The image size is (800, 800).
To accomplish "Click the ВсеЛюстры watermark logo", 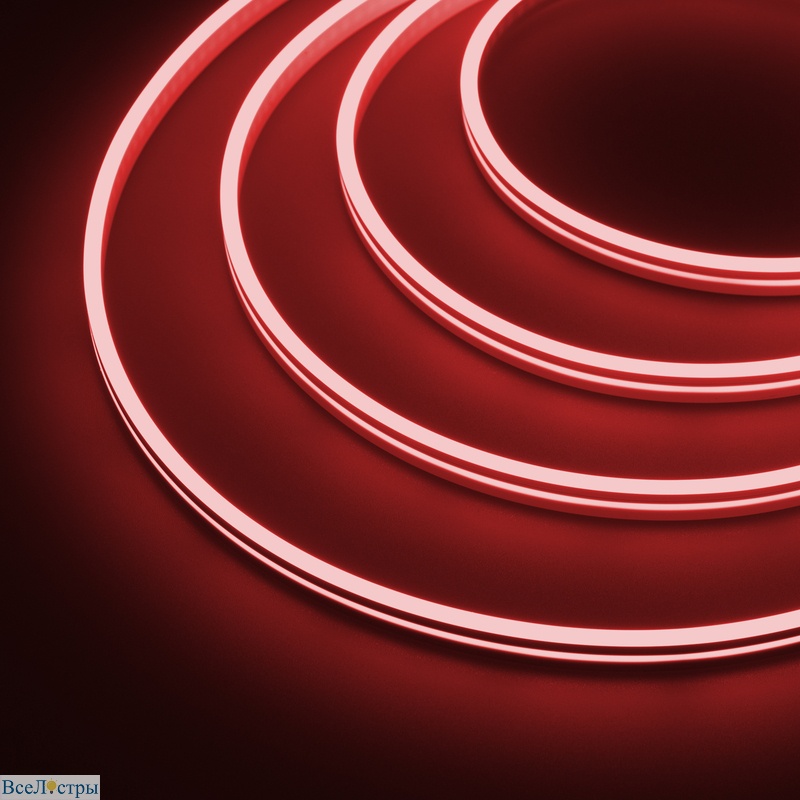I will pos(50,788).
